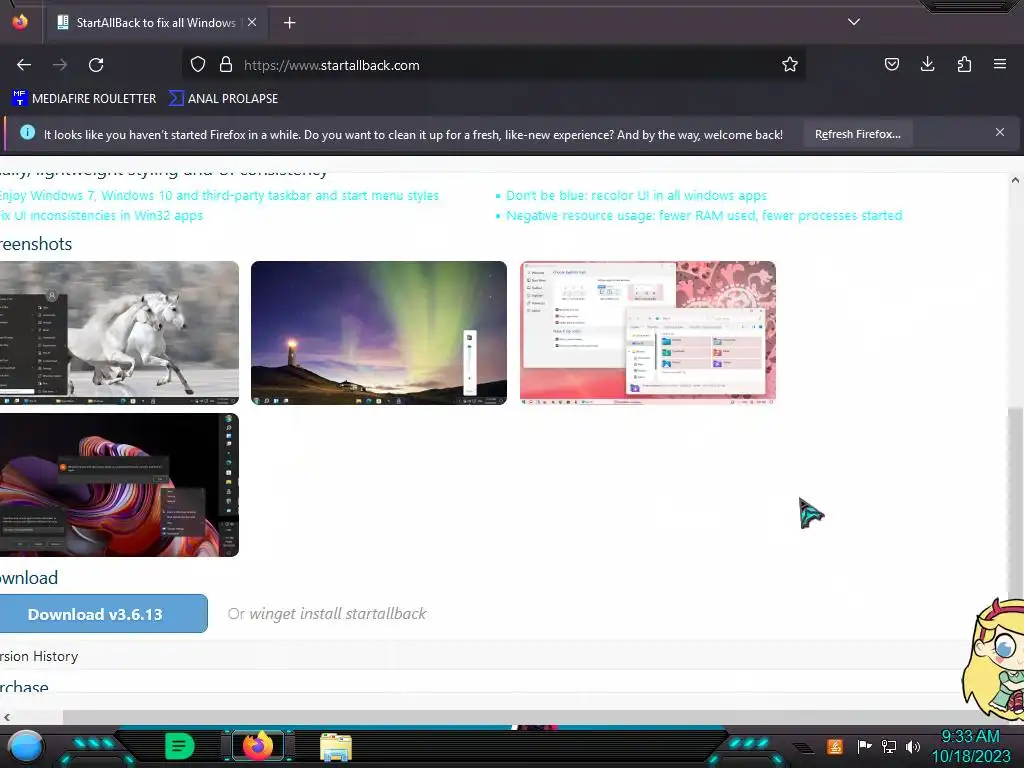Open the Action Center flag tray icon
1024x768 pixels.
[x=864, y=746]
